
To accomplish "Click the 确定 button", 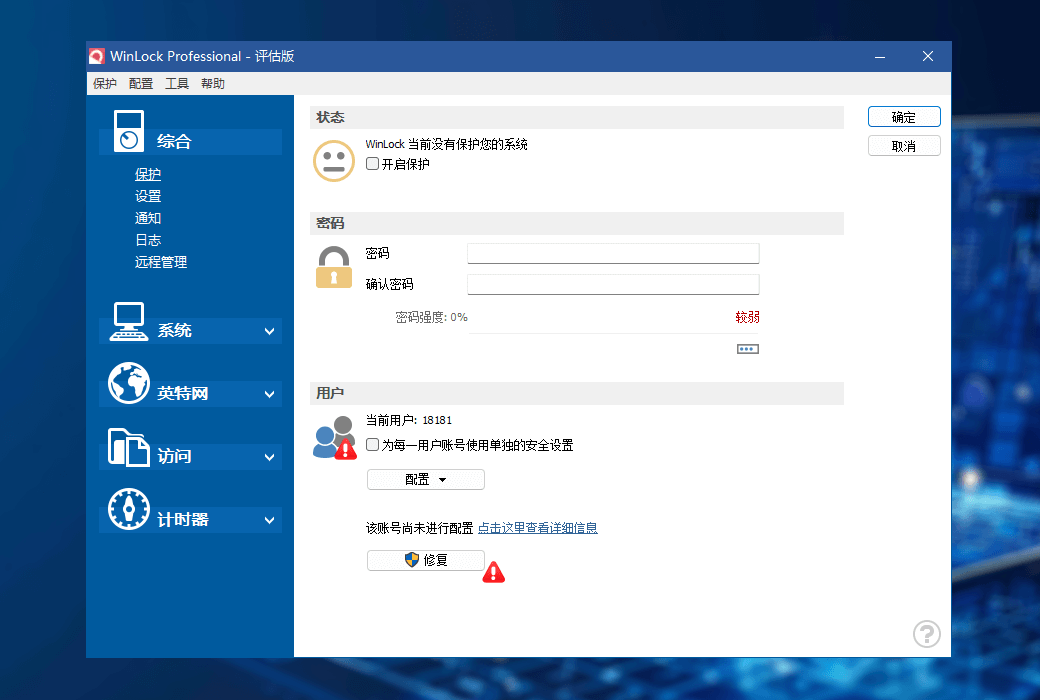I will [904, 117].
